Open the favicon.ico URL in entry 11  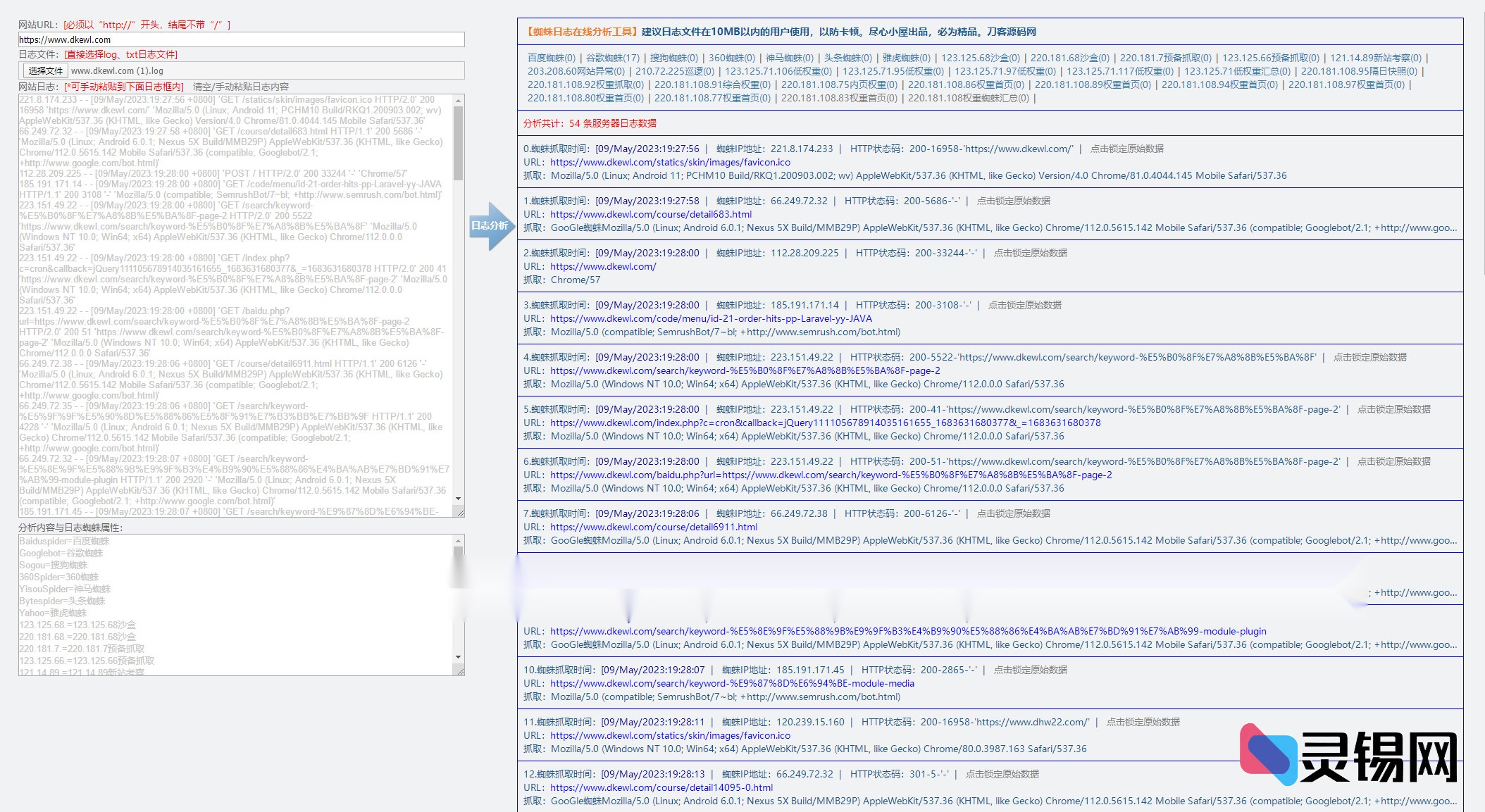click(670, 735)
